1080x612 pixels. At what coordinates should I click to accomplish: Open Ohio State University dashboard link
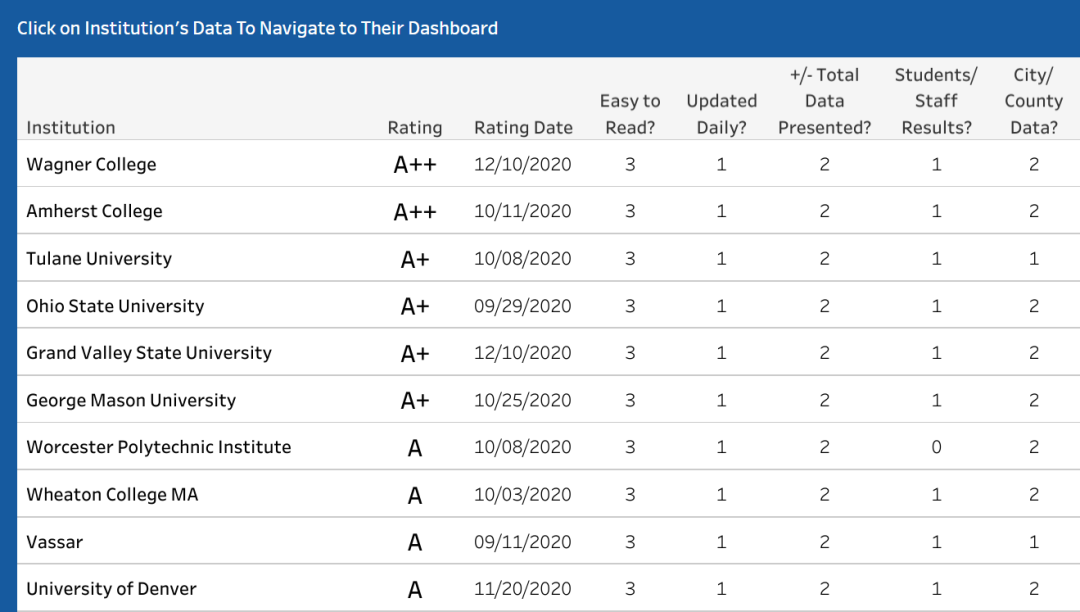coord(115,306)
